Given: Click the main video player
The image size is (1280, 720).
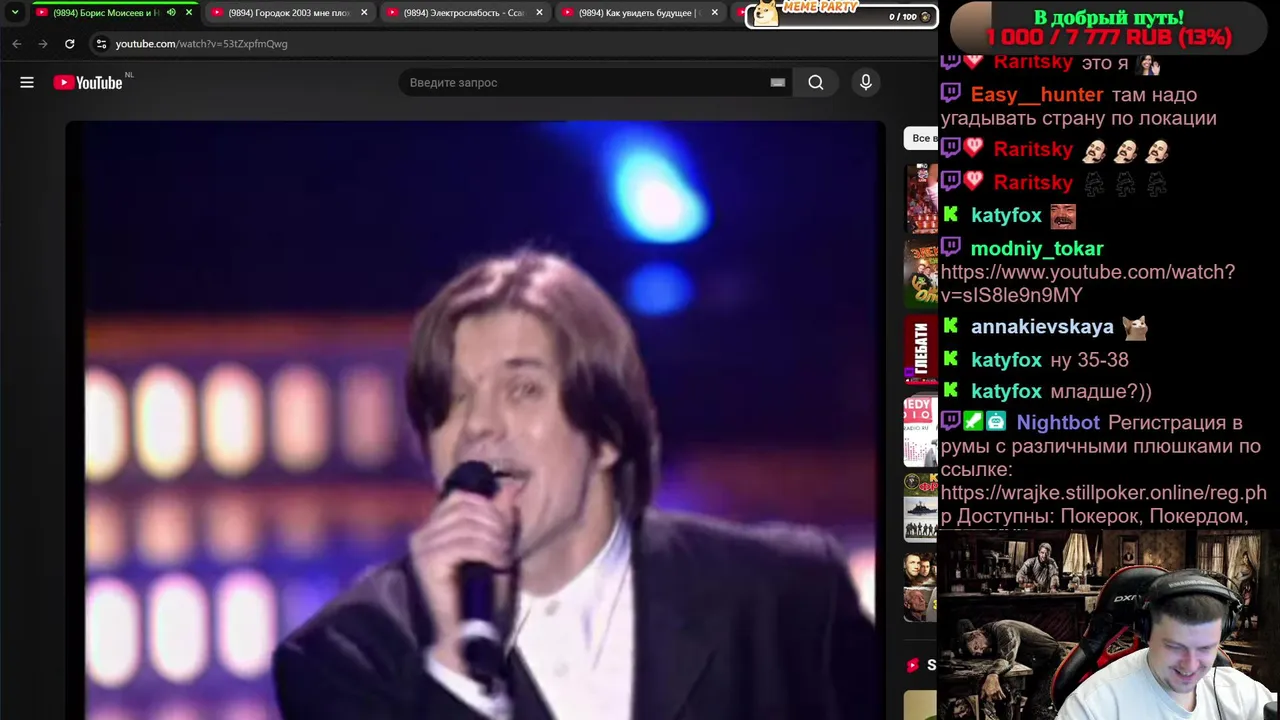Looking at the screenshot, I should point(476,420).
